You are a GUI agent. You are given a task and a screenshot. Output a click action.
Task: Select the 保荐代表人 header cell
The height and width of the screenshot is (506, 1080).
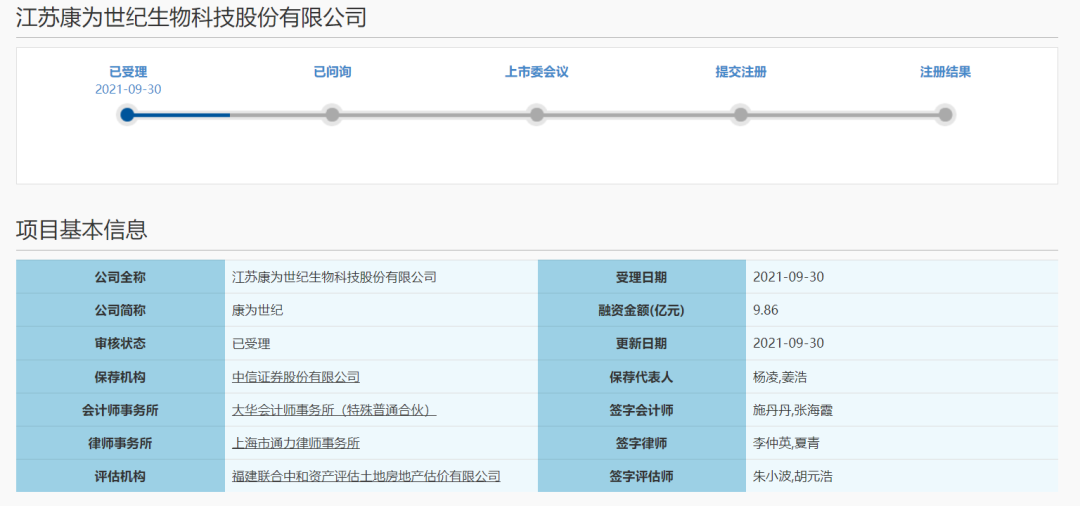tap(641, 377)
